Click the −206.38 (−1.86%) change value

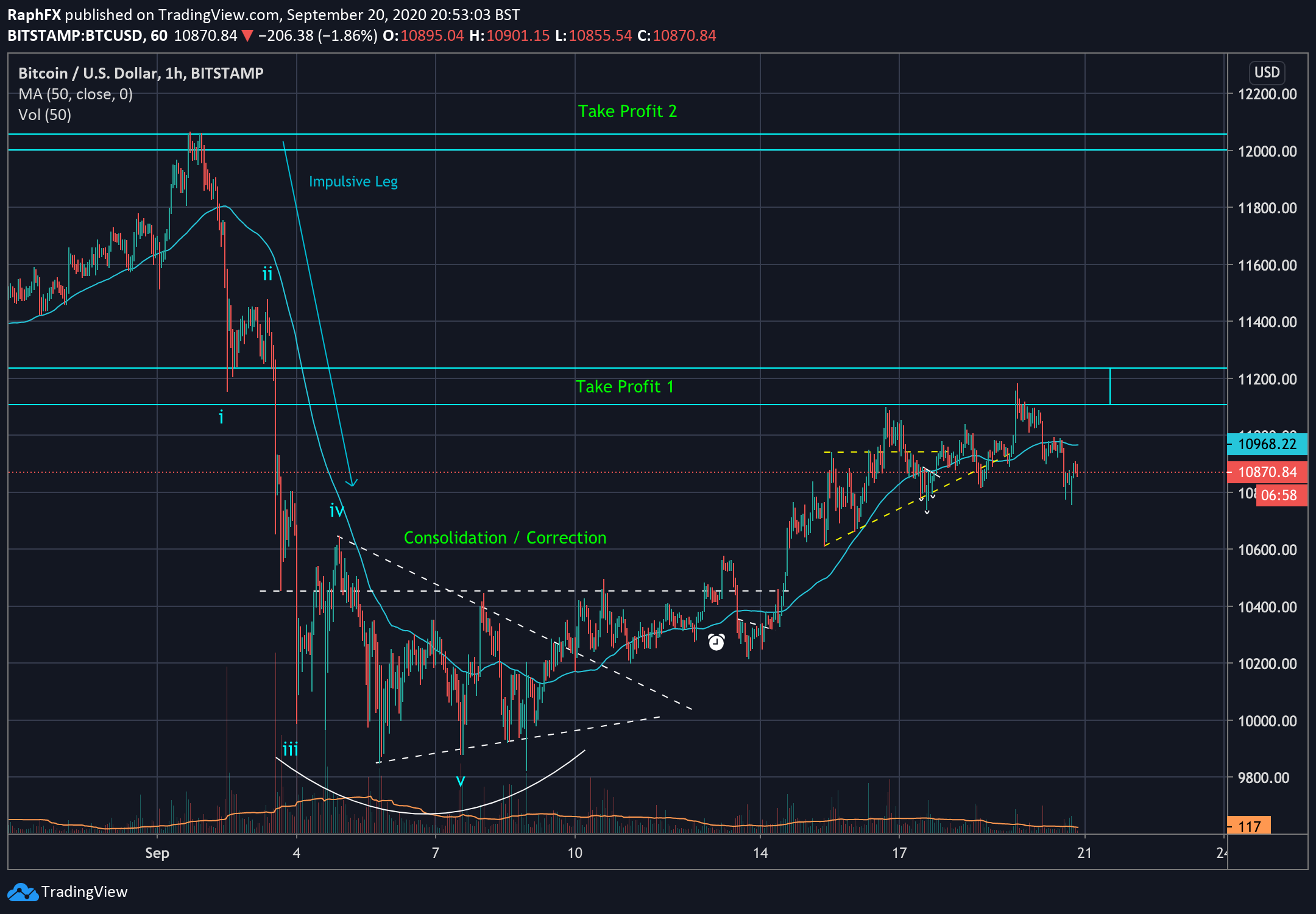pos(318,36)
